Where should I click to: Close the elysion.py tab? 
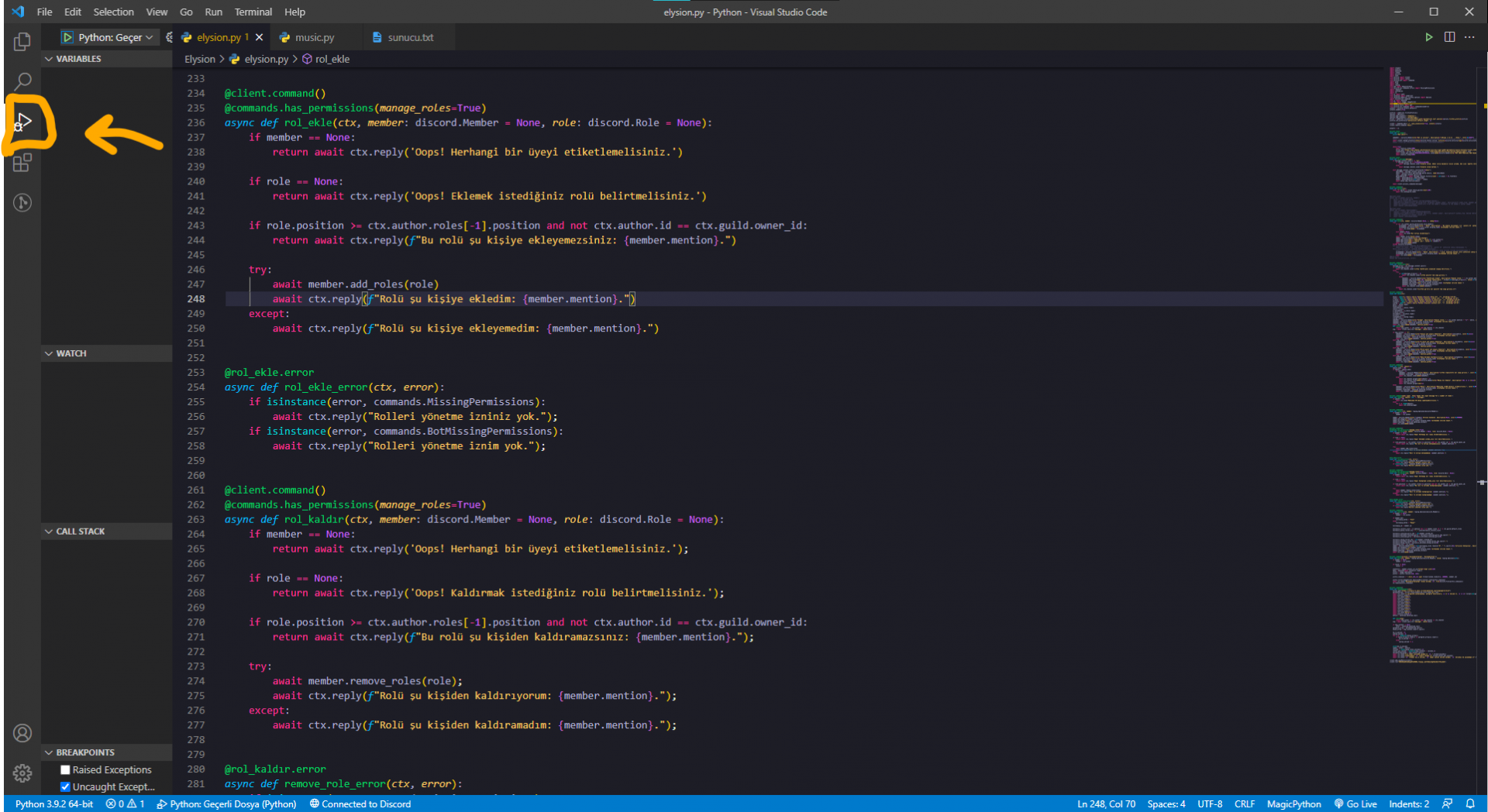tap(259, 37)
